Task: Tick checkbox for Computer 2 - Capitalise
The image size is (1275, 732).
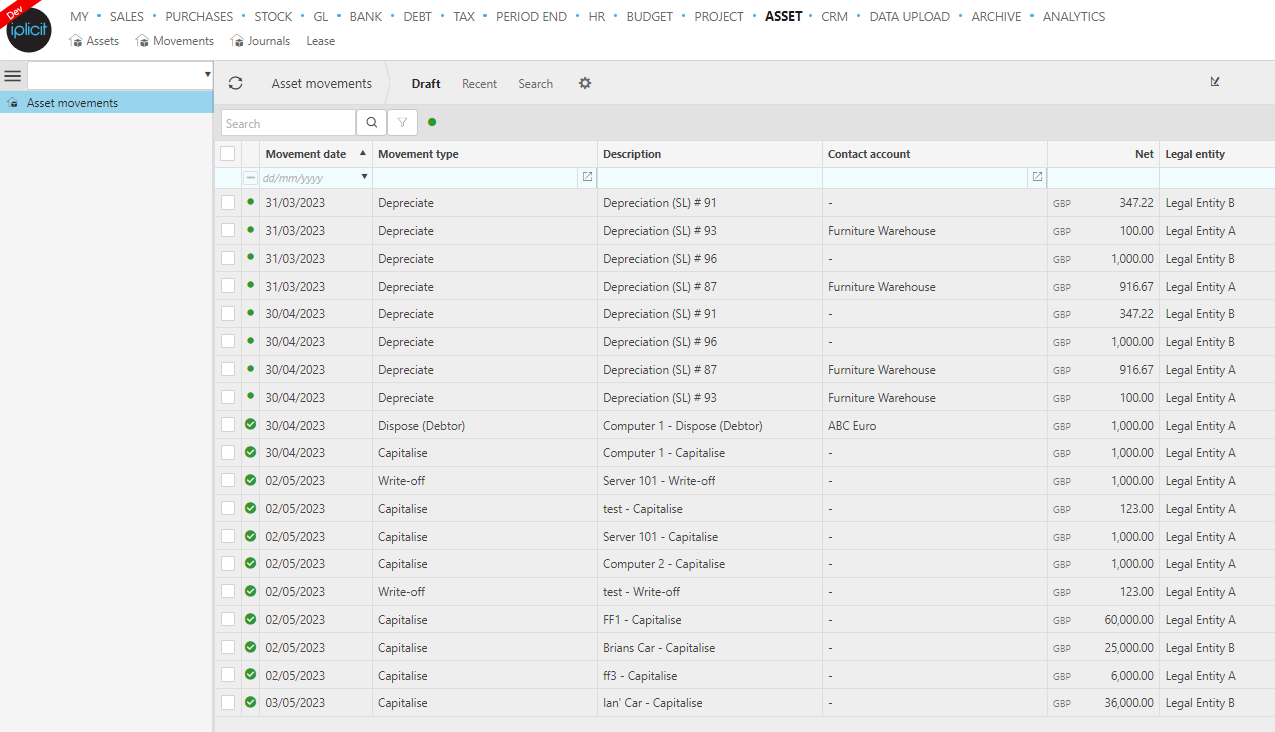Action: click(x=228, y=563)
